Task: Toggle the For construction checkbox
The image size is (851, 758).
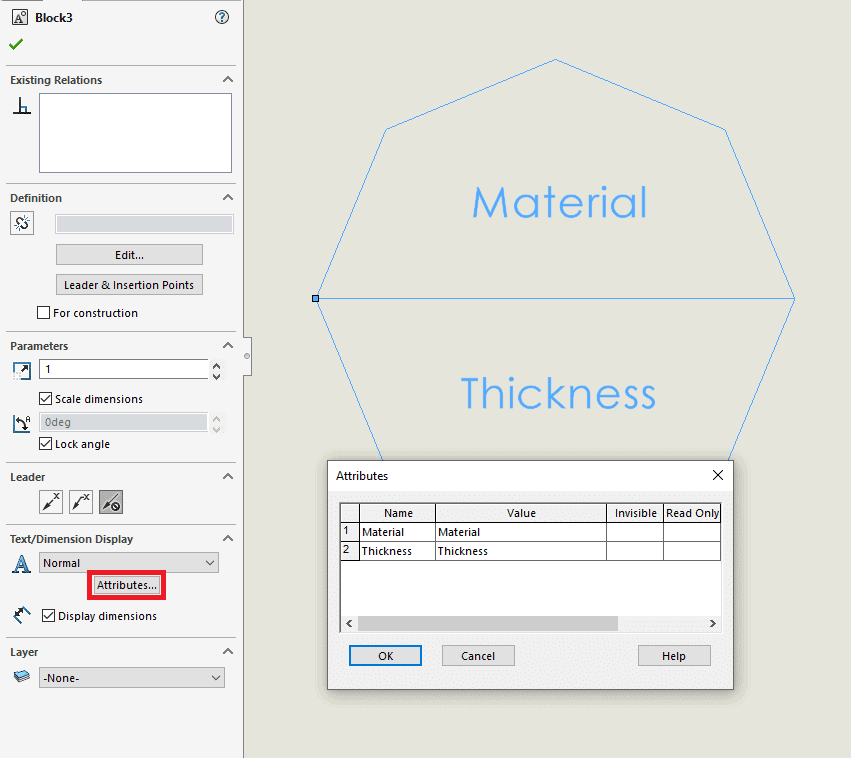Action: 43,313
